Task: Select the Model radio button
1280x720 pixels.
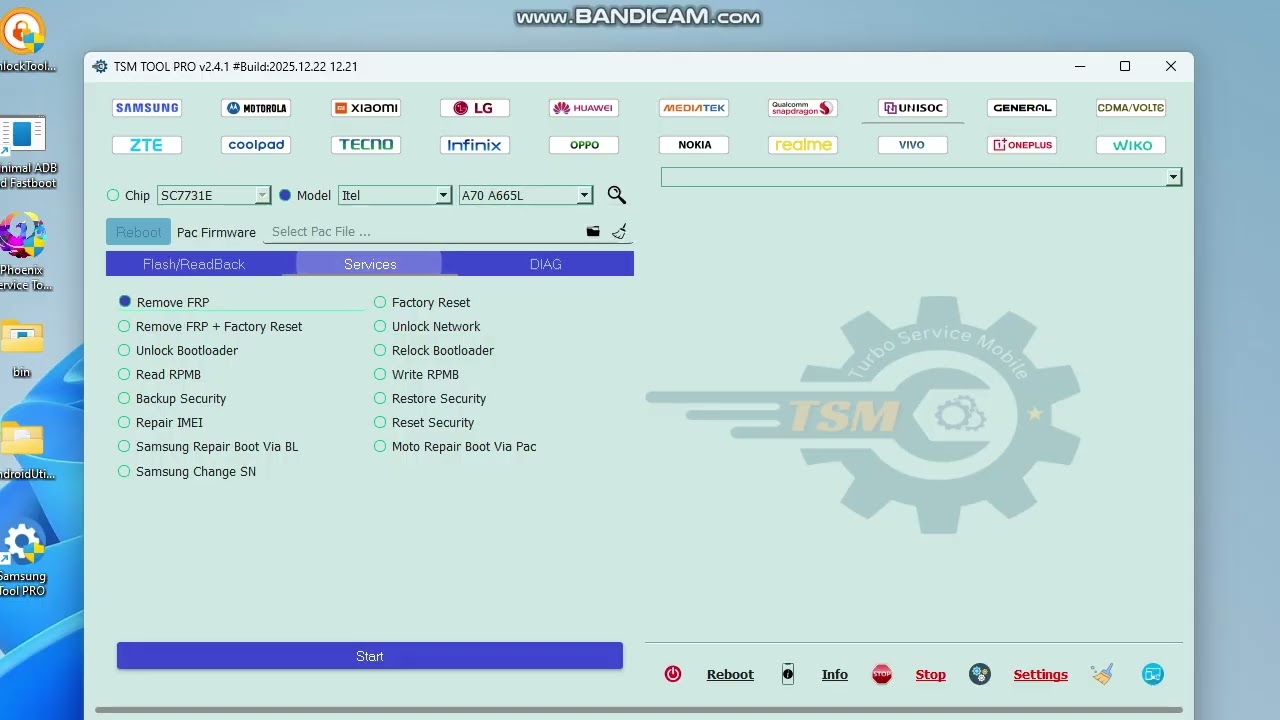Action: coord(285,195)
